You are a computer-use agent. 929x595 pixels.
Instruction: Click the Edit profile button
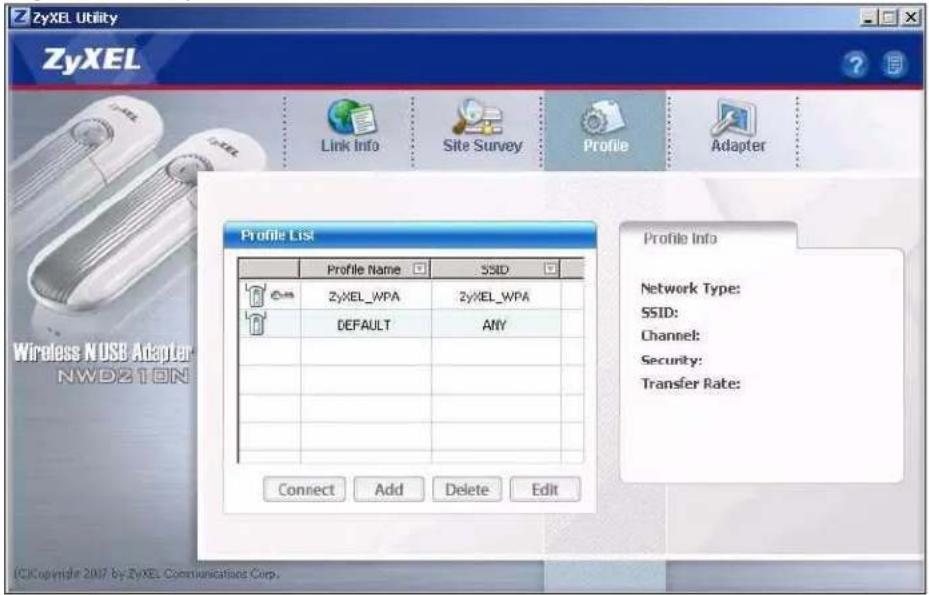[544, 490]
